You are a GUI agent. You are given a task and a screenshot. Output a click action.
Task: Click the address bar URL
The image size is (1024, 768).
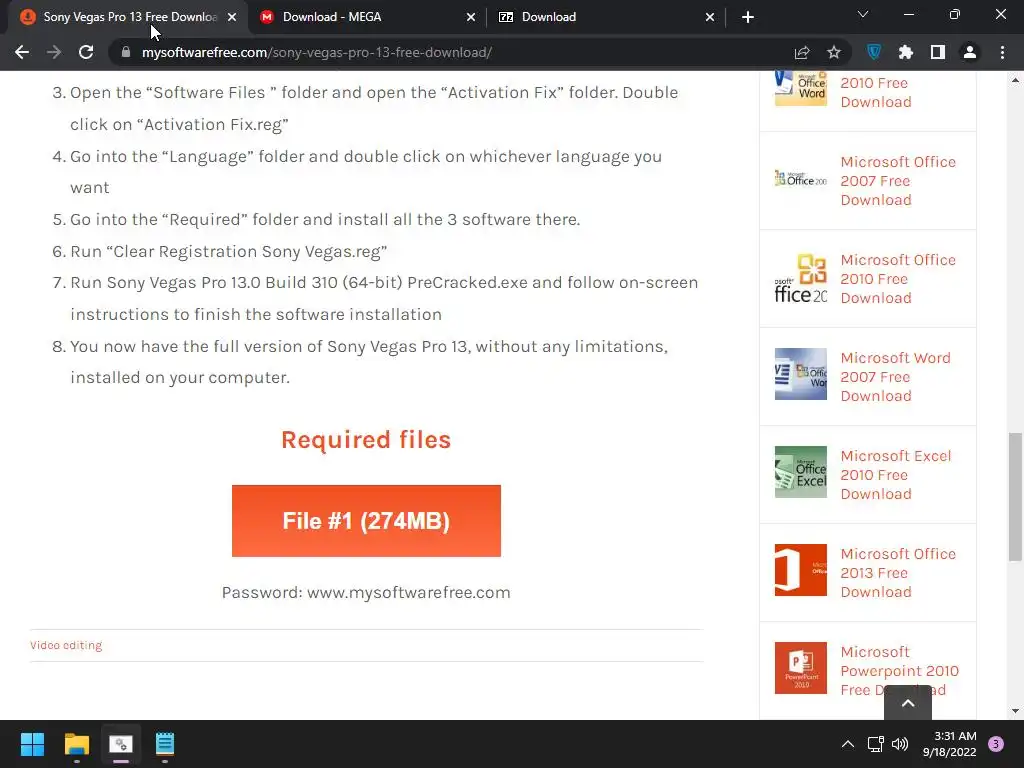(x=317, y=52)
